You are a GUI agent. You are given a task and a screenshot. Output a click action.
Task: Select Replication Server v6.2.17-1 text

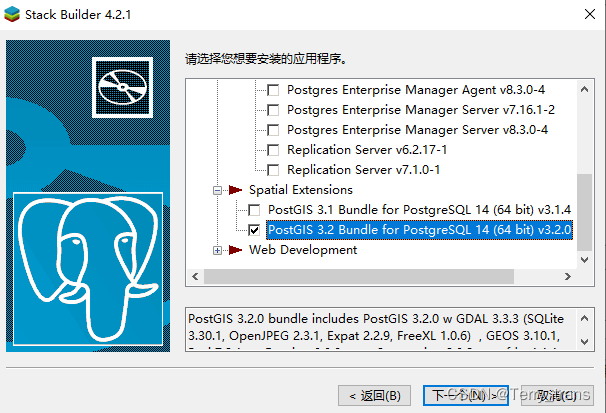tap(367, 150)
